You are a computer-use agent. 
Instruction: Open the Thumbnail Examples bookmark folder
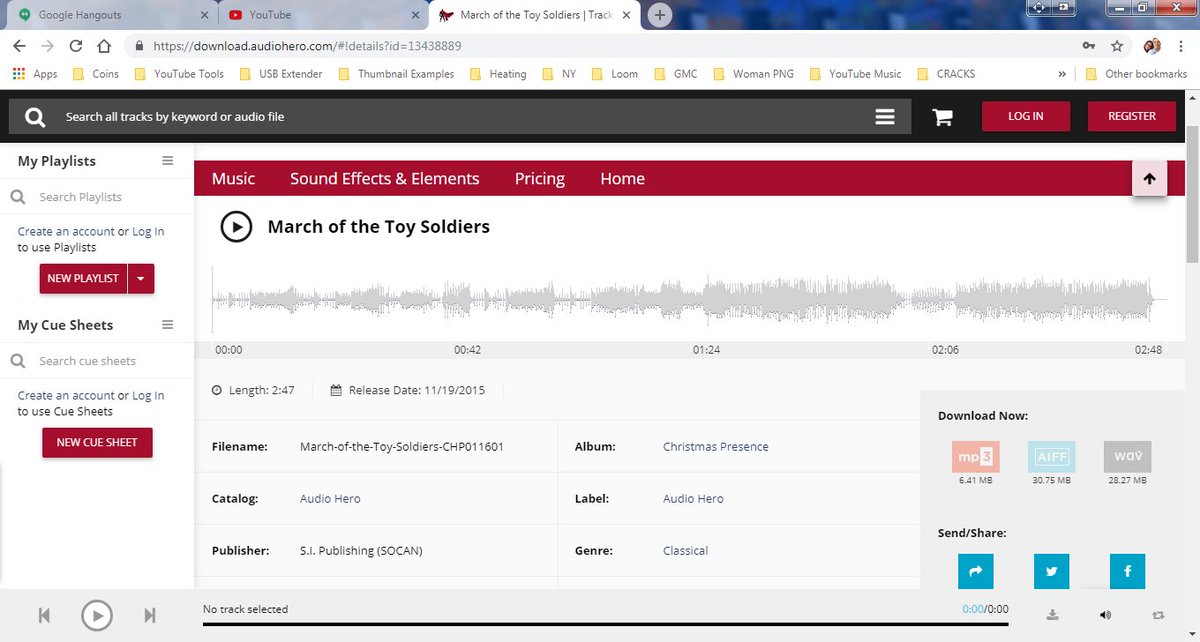click(x=396, y=74)
